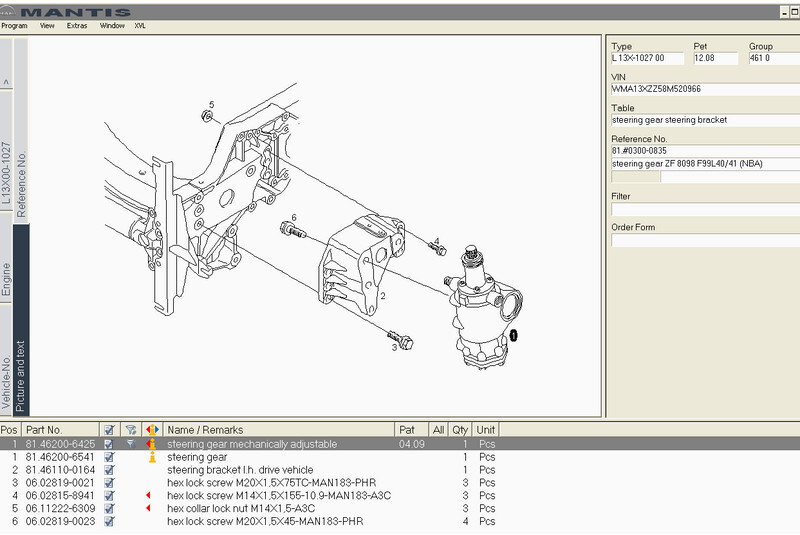Click the red-yellow info marker column header icon
The width and height of the screenshot is (800, 535).
point(152,430)
